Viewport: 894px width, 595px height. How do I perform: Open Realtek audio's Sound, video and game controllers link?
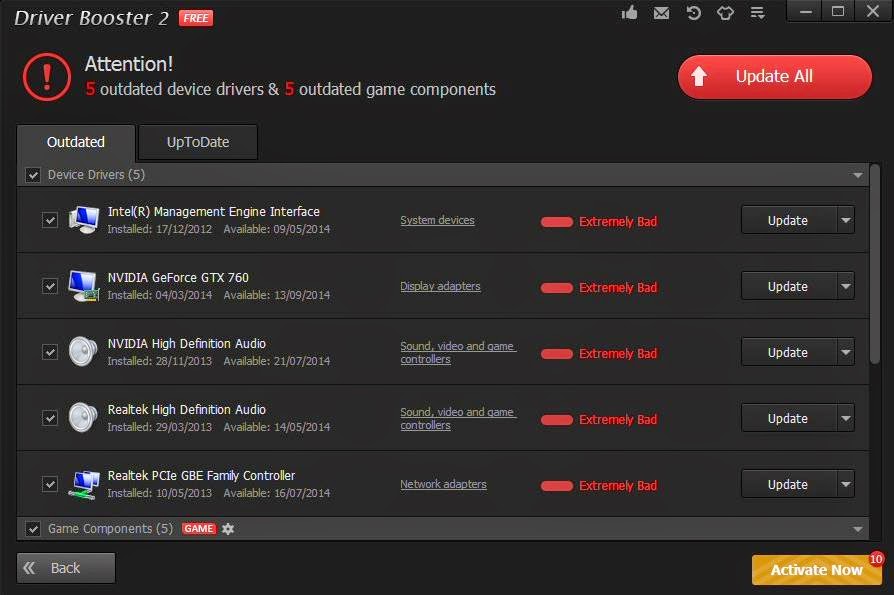pyautogui.click(x=458, y=418)
